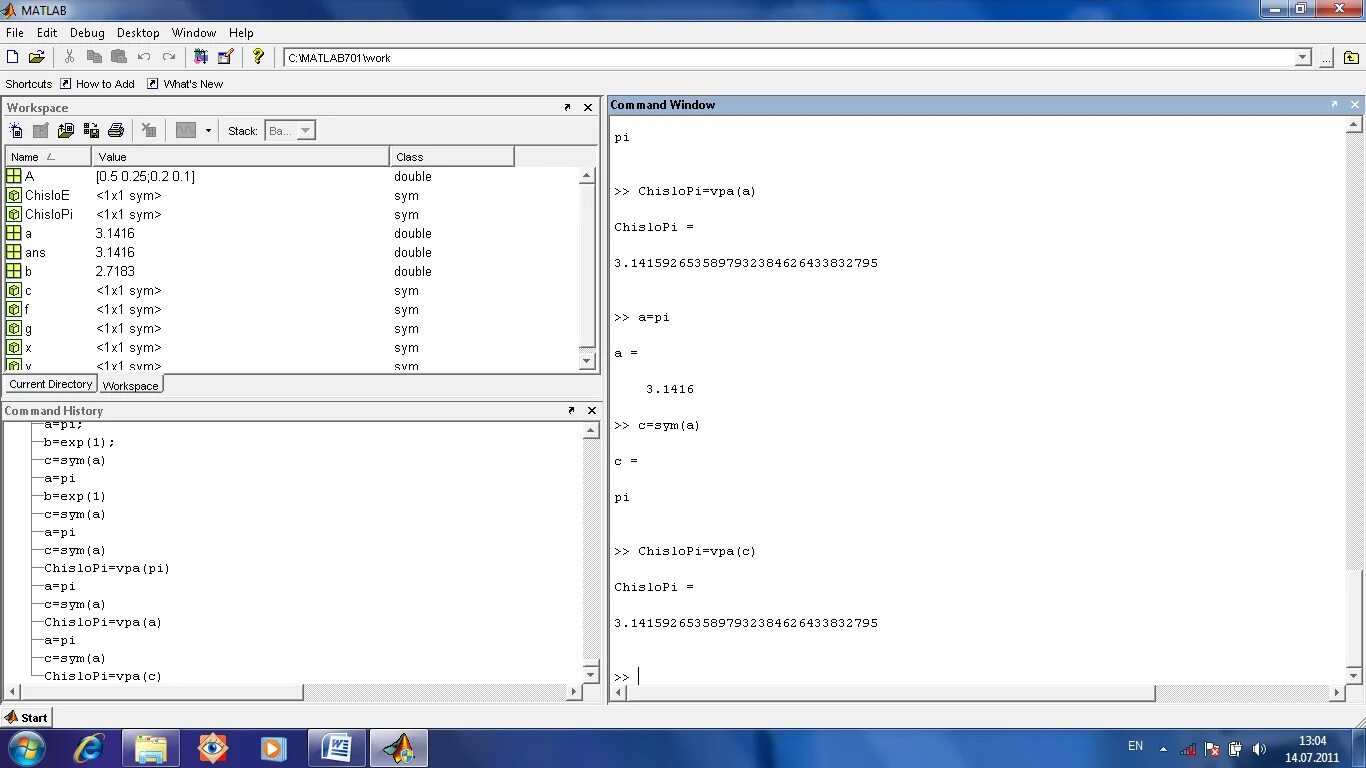Select last ChisloPi=vpa(c) history entry
This screenshot has width=1366, height=768.
[103, 676]
